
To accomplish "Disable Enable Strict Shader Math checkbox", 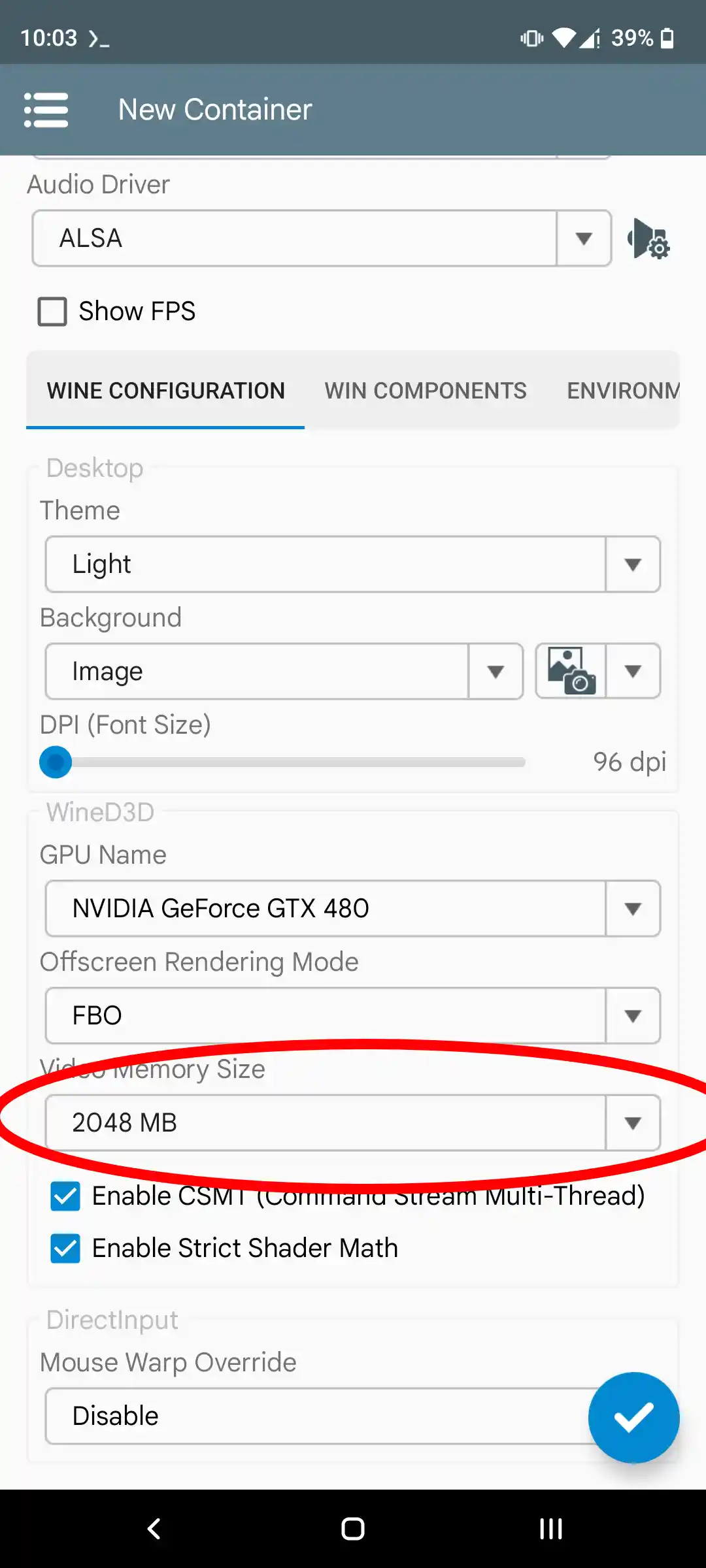I will 65,1249.
